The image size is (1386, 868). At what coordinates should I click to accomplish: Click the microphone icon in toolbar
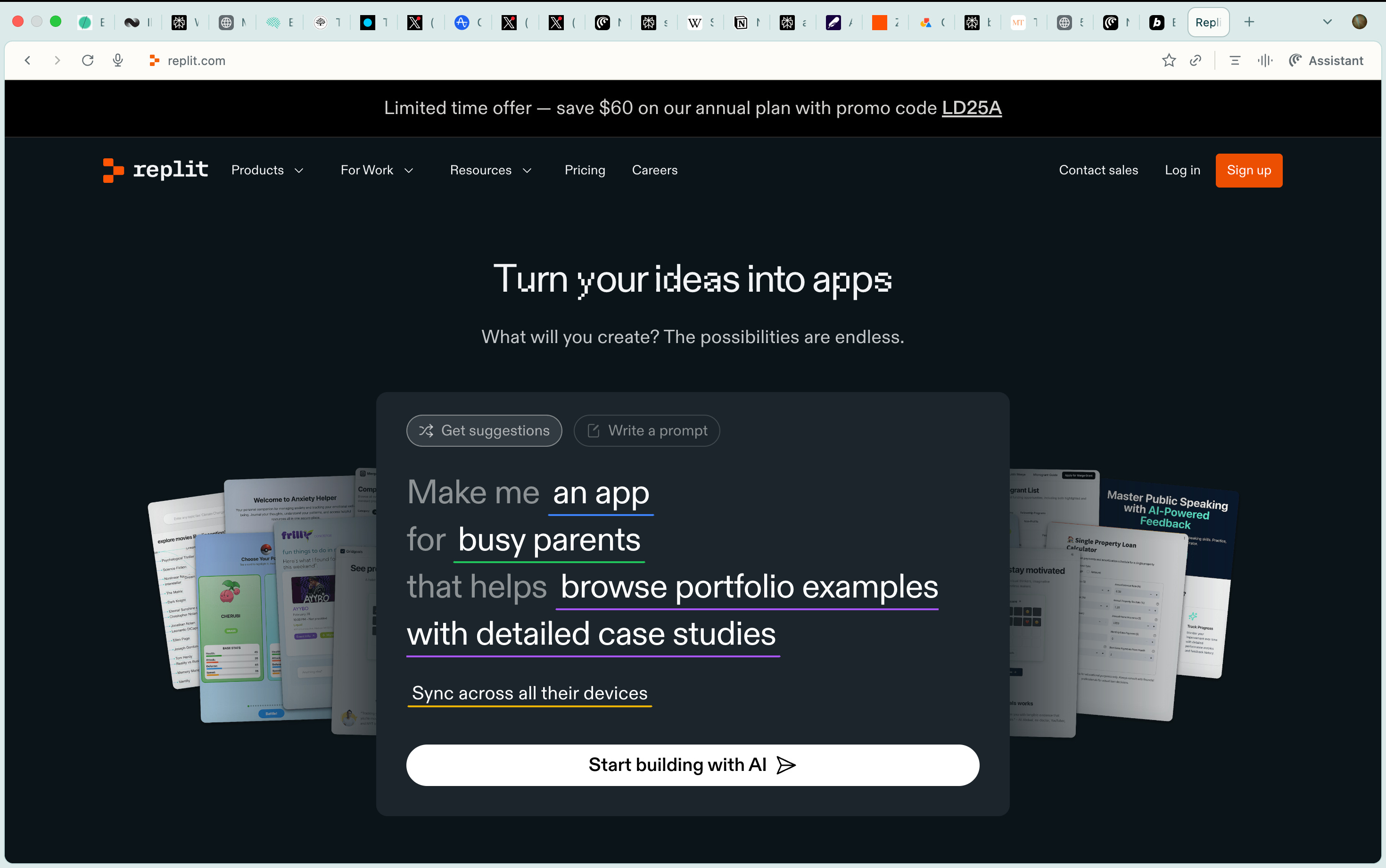pos(118,60)
